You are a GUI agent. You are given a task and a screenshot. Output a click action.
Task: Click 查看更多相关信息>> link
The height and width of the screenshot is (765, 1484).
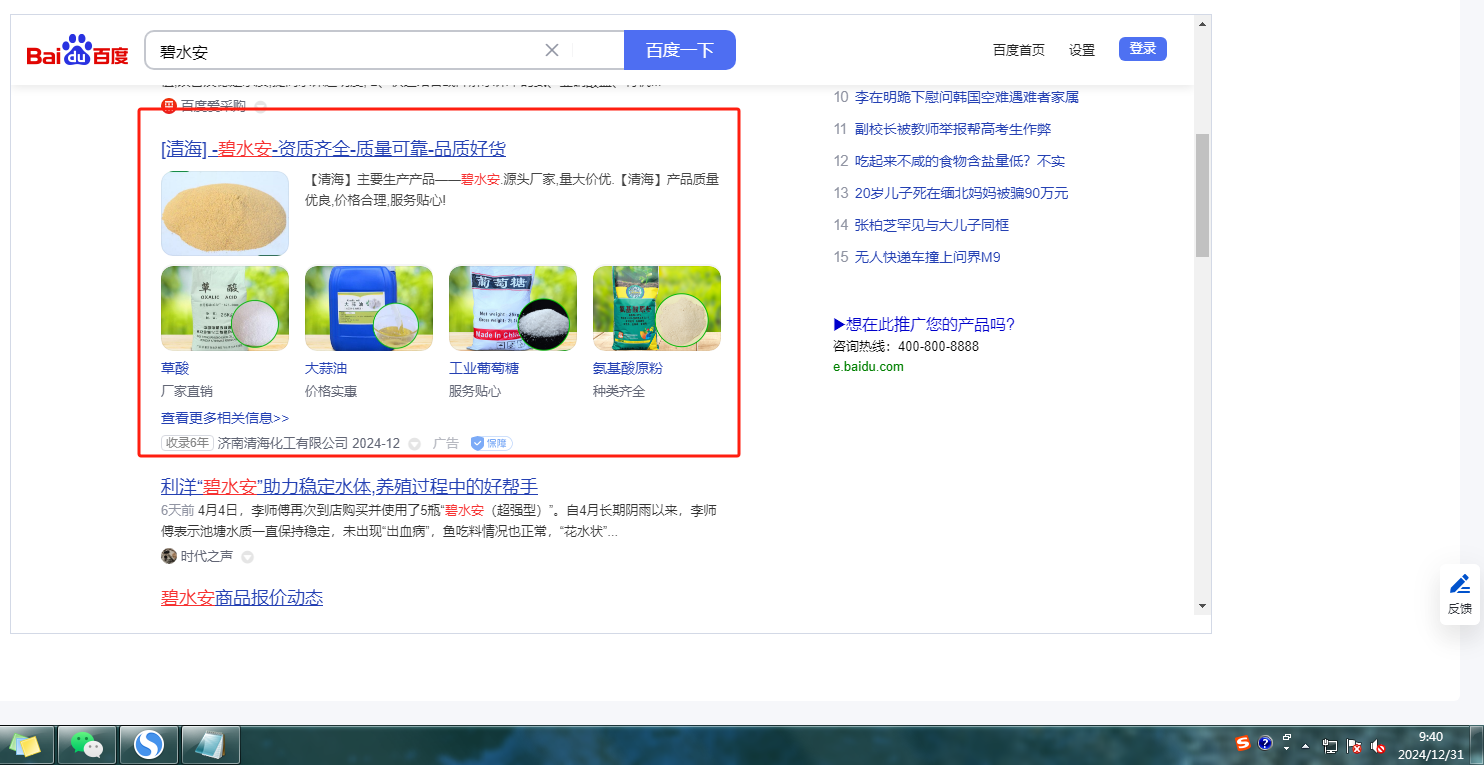click(x=225, y=418)
